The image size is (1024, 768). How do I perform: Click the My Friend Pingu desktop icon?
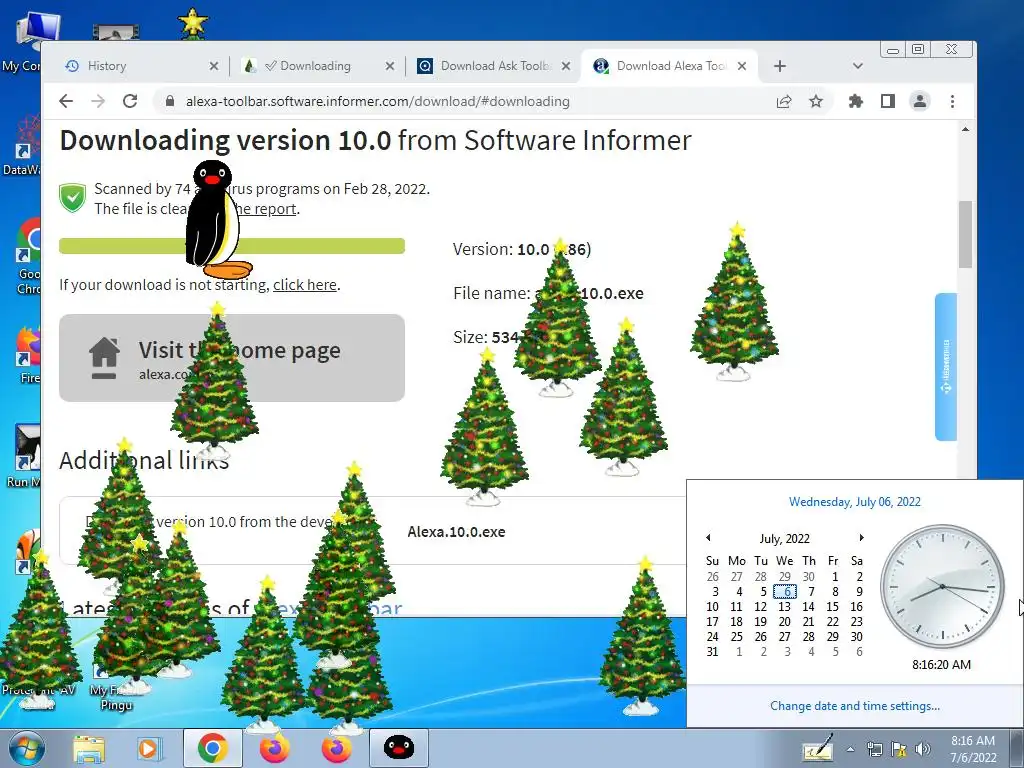click(x=116, y=691)
